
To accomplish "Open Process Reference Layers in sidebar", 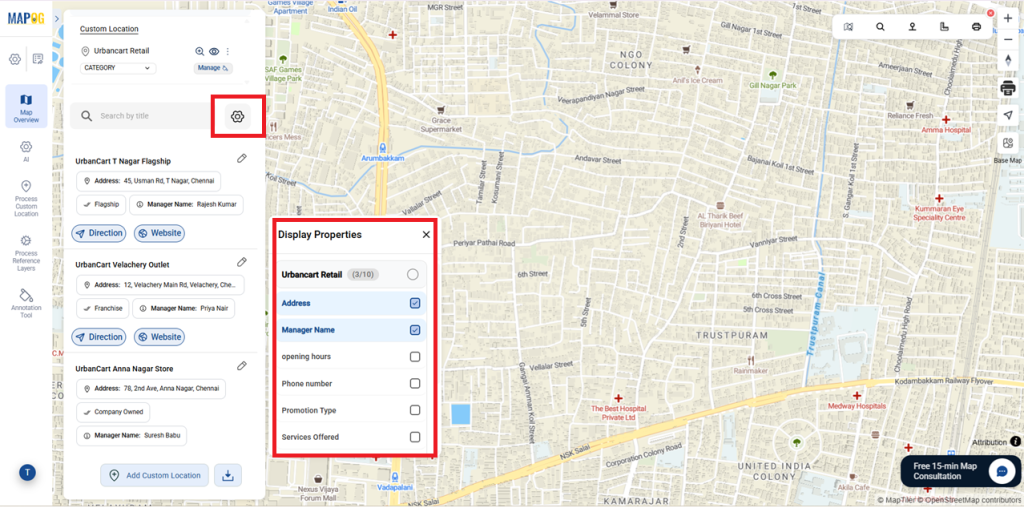I will (x=26, y=253).
